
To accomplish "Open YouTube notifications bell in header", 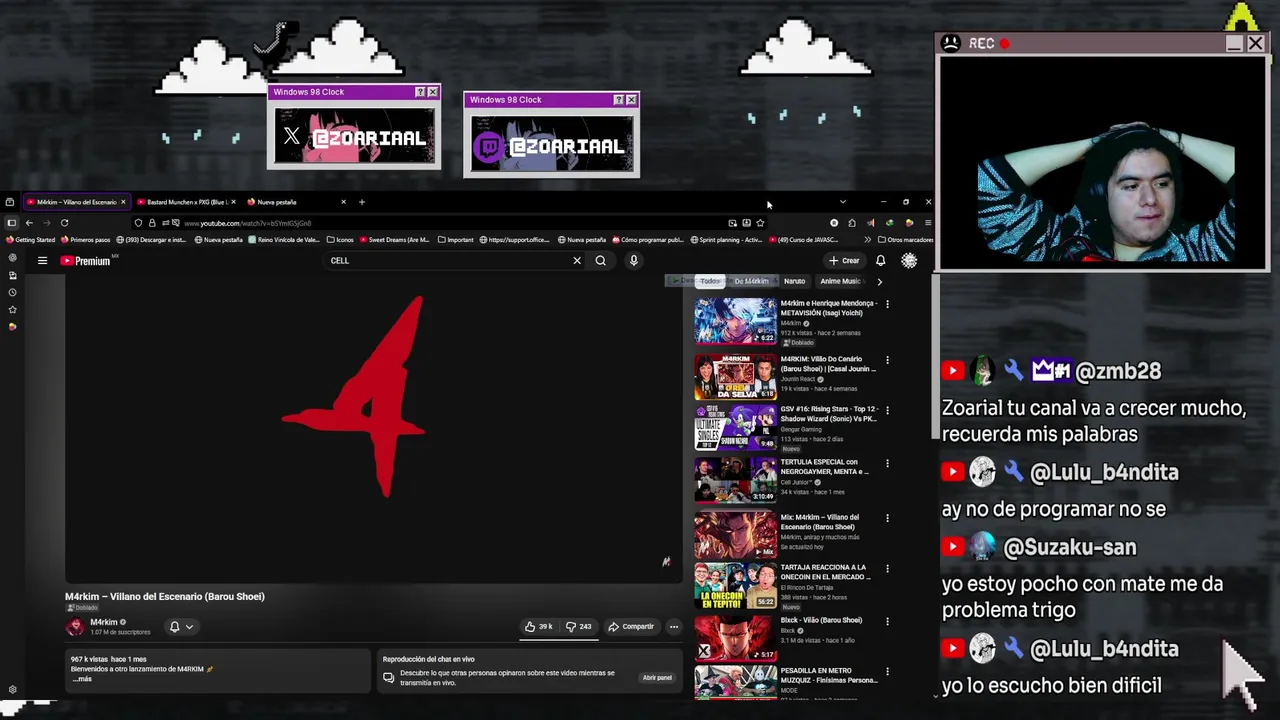I will pyautogui.click(x=880, y=261).
